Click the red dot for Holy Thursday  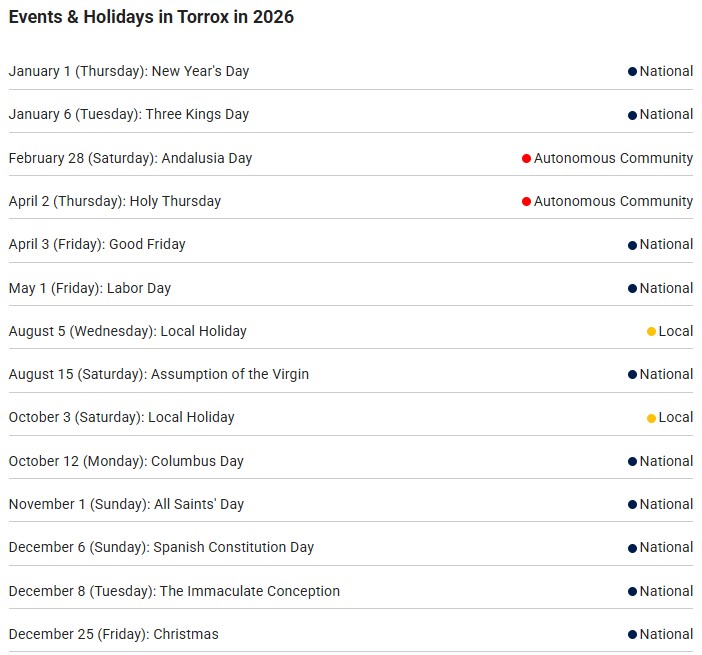point(526,202)
